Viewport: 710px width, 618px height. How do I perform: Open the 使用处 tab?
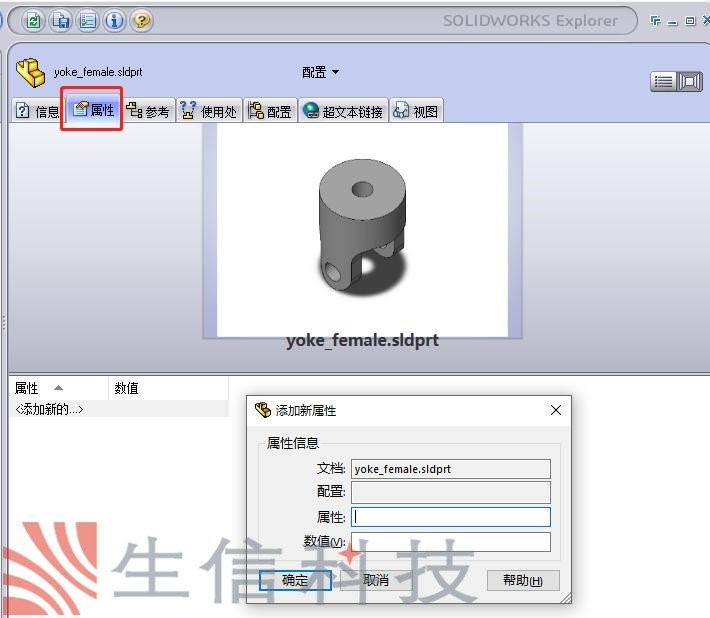tap(209, 111)
